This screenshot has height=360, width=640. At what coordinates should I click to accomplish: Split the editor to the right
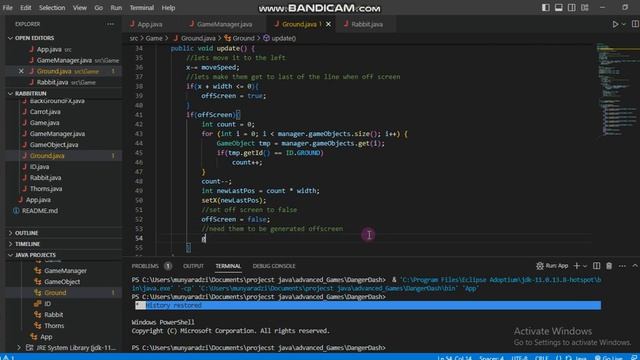pos(635,24)
